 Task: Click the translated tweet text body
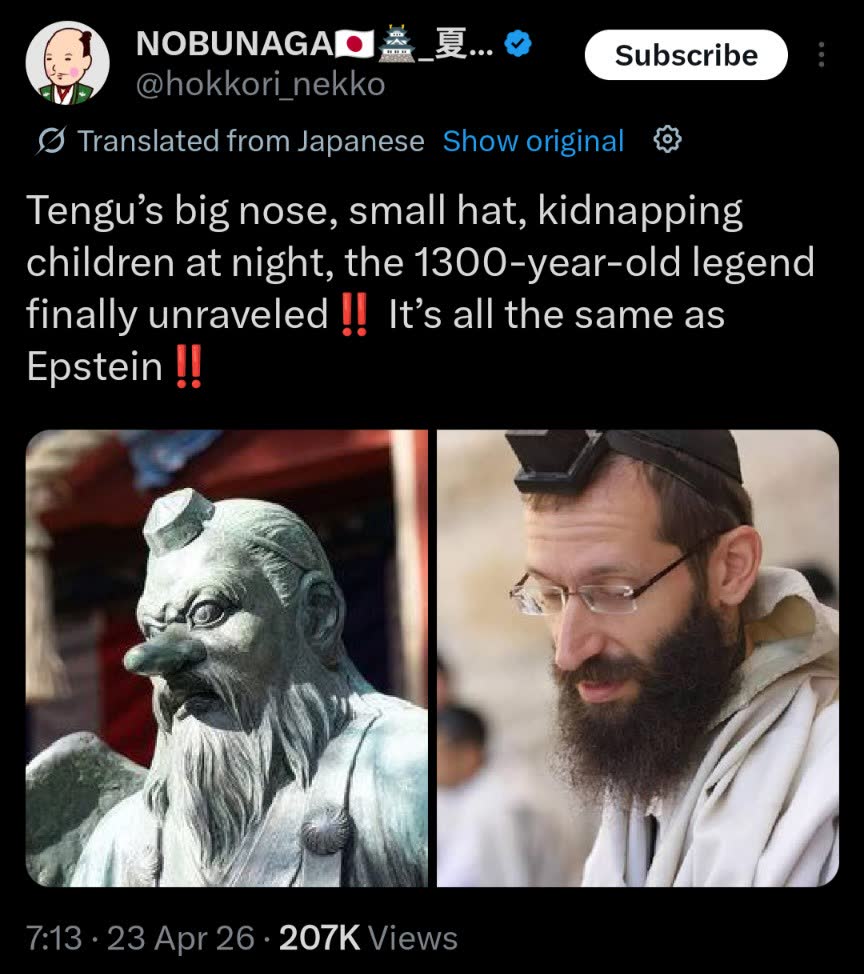pyautogui.click(x=421, y=289)
